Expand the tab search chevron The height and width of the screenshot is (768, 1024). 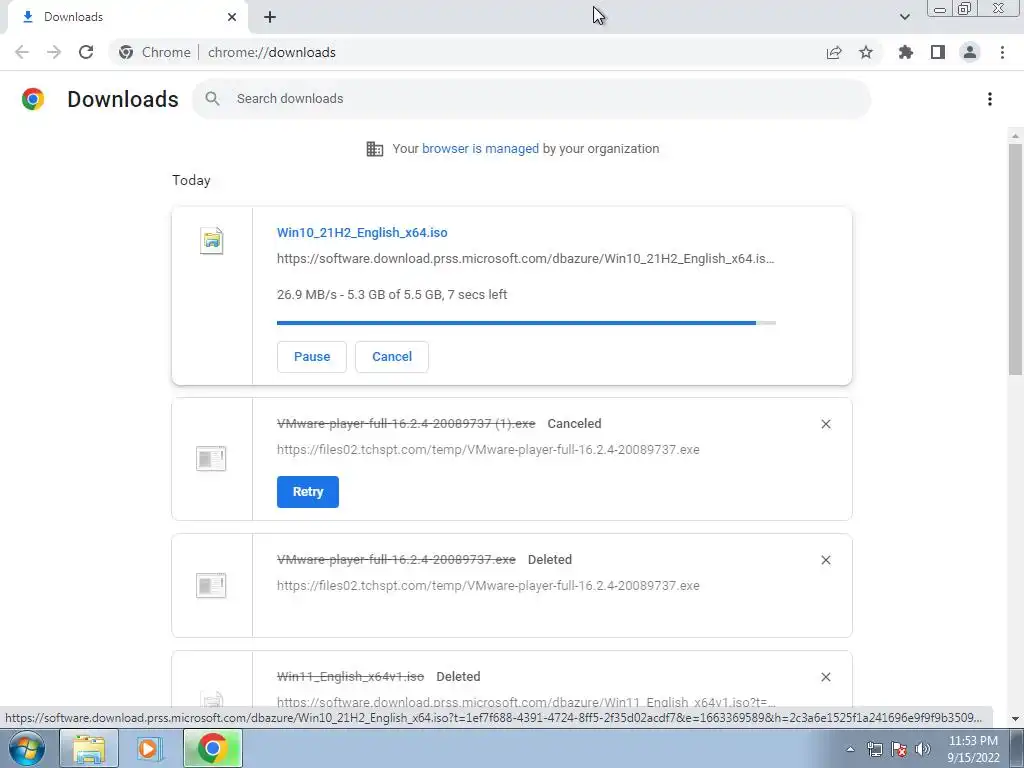[x=904, y=17]
